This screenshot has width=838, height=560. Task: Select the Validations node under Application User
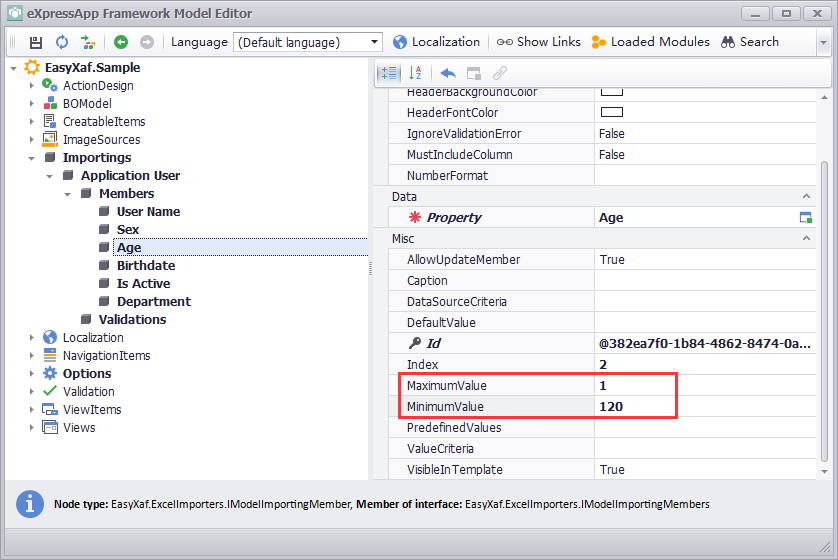pos(132,320)
